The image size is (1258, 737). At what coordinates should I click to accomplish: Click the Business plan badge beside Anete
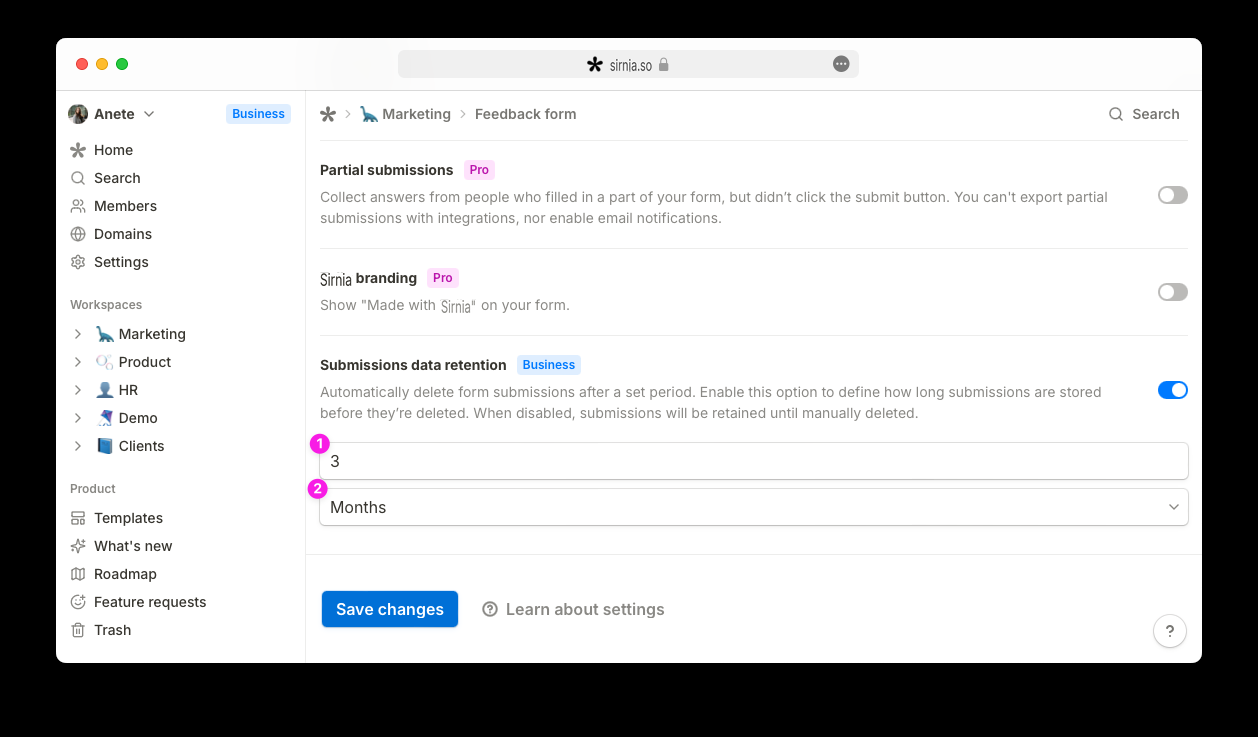click(258, 114)
